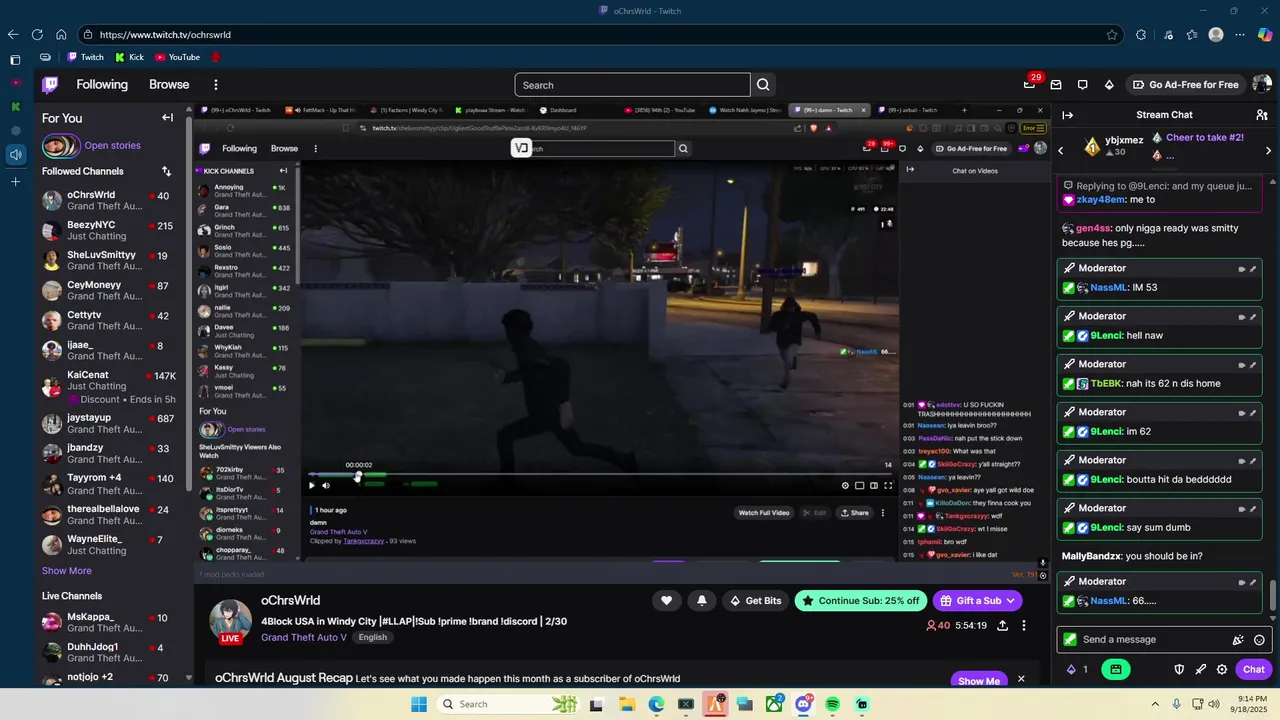
Task: Open stream options three-dots menu
Action: 1024,625
